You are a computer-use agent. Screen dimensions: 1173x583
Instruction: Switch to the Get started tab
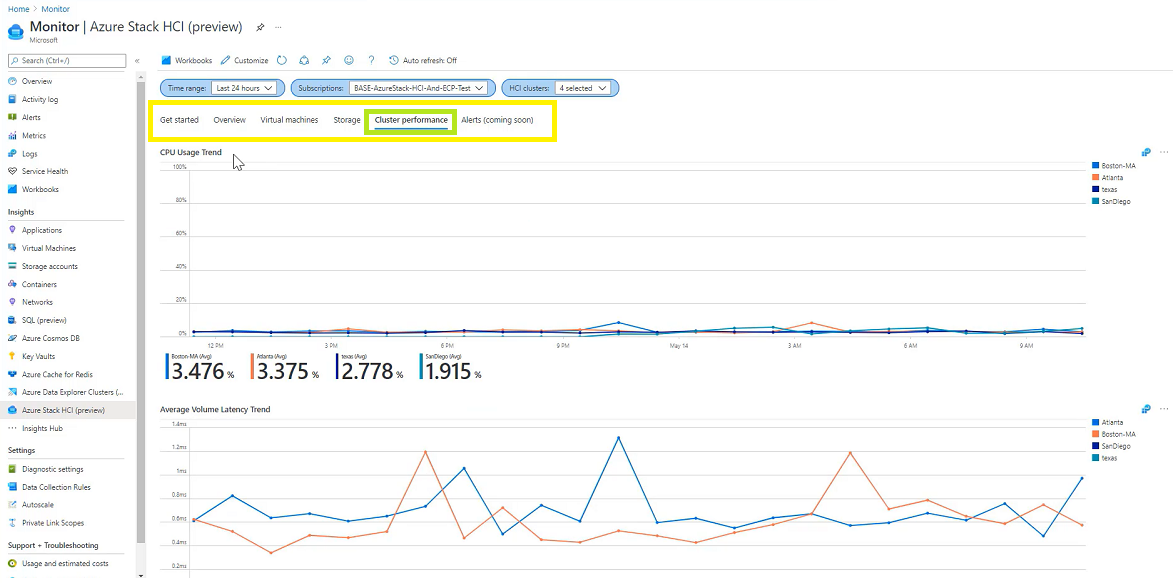coord(180,120)
